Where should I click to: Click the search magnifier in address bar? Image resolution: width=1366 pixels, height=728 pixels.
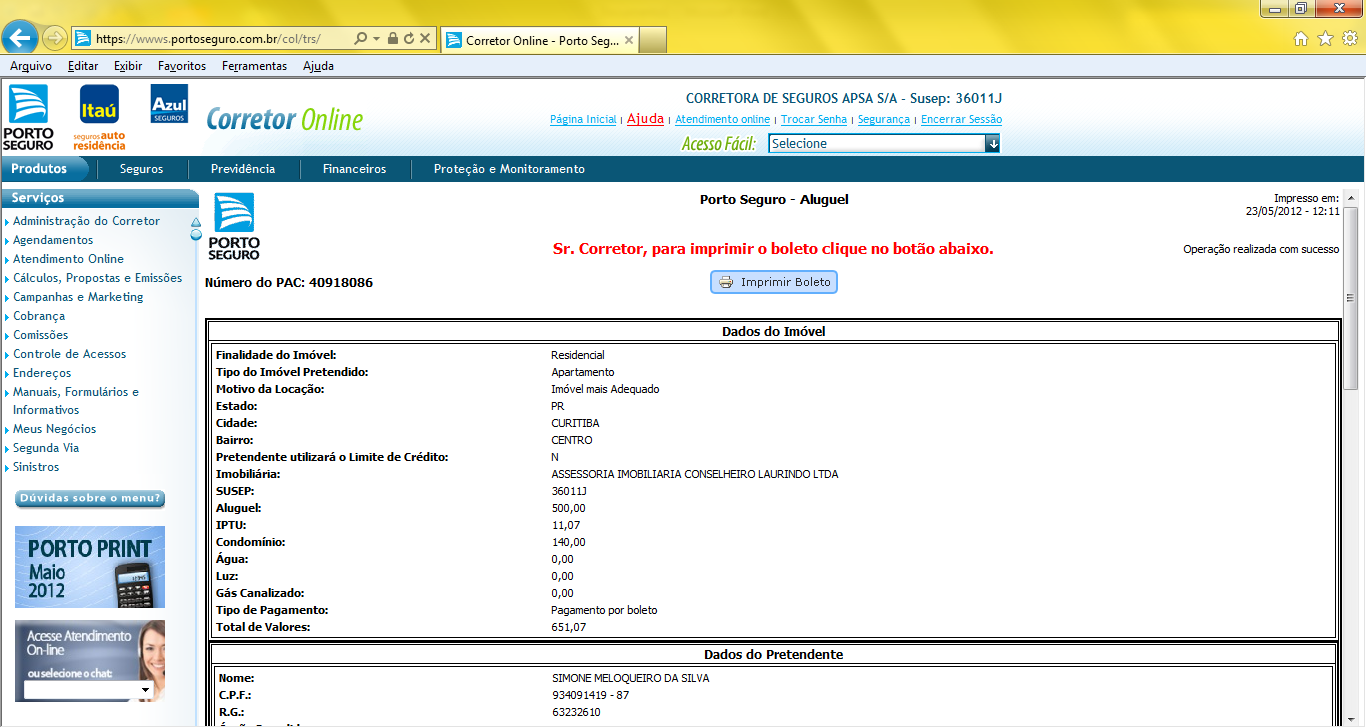[360, 39]
